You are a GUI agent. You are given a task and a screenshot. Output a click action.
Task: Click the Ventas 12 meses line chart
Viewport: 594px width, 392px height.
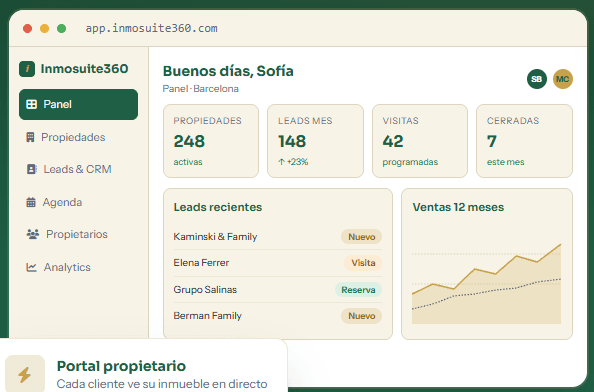(x=486, y=284)
